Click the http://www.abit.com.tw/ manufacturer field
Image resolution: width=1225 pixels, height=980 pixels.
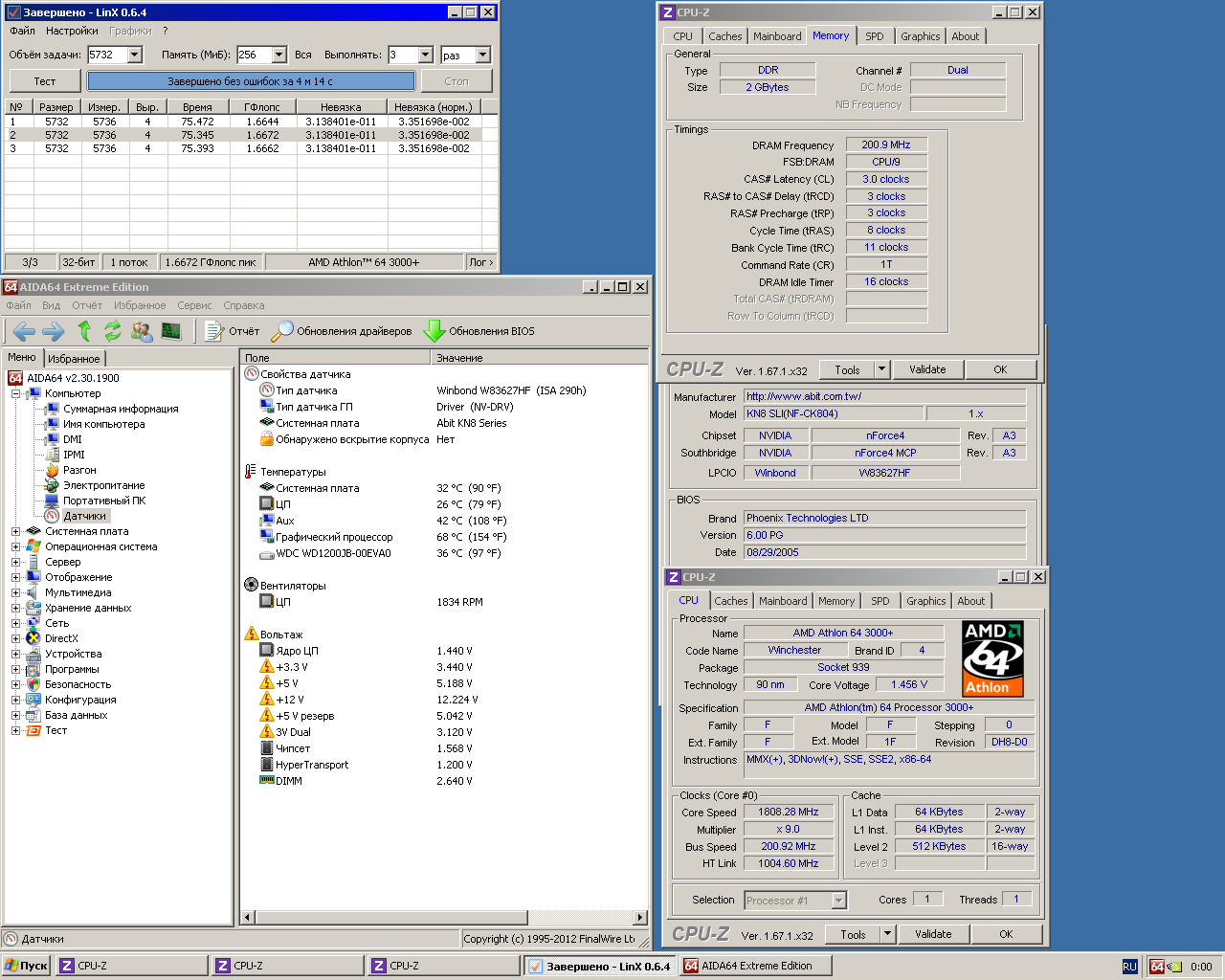pyautogui.click(x=885, y=396)
